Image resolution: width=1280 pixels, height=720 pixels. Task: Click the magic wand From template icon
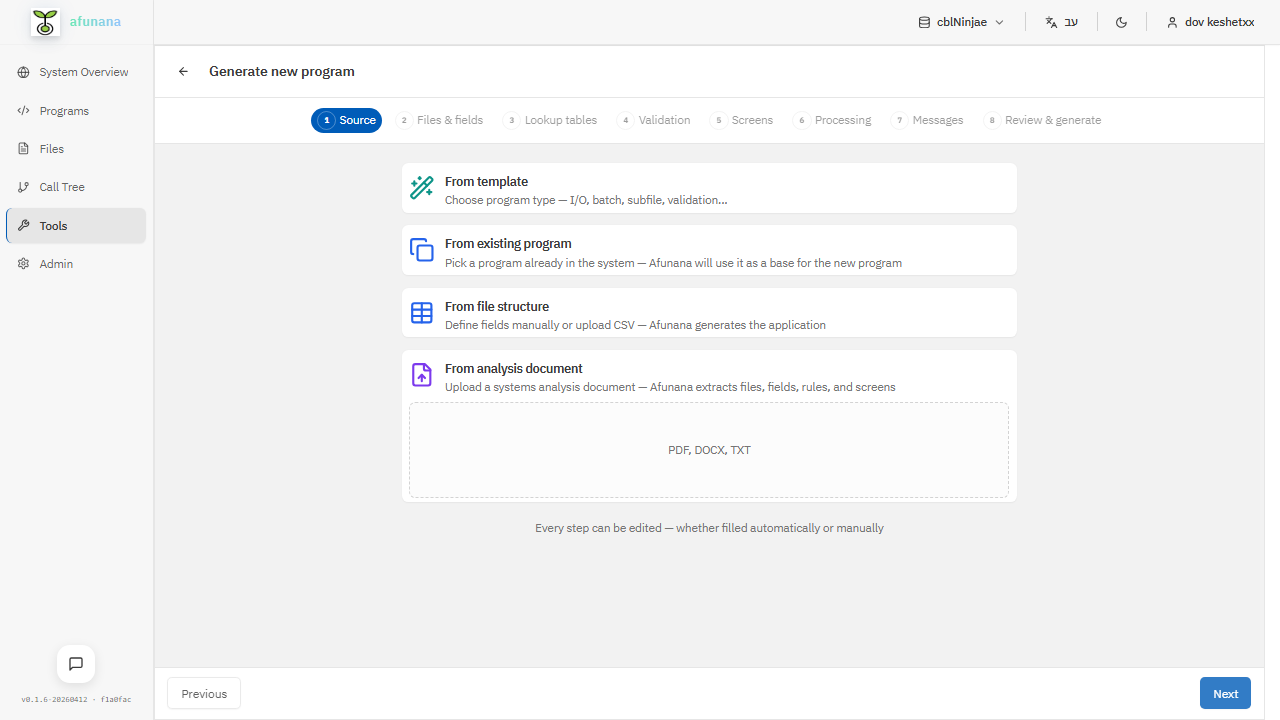[x=421, y=187]
